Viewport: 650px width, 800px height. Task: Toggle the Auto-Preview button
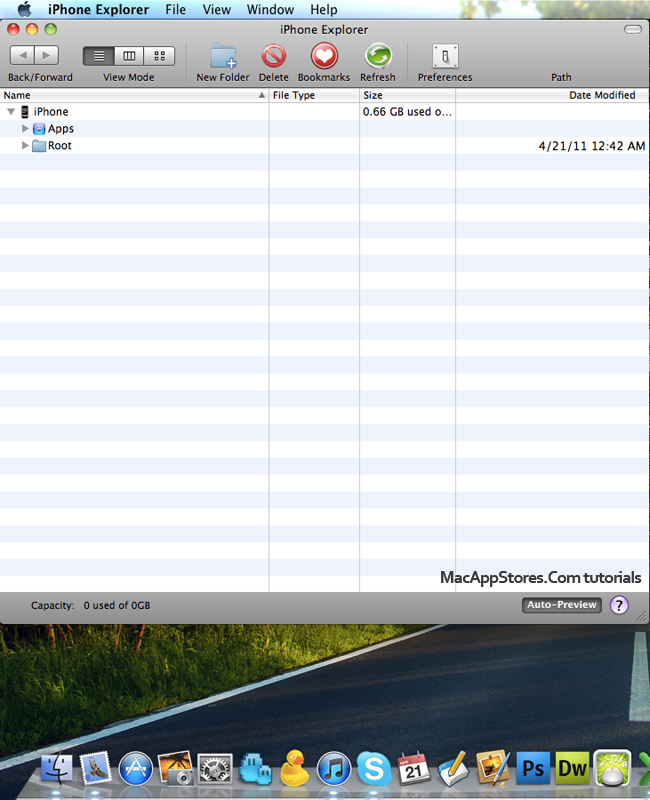coord(562,605)
